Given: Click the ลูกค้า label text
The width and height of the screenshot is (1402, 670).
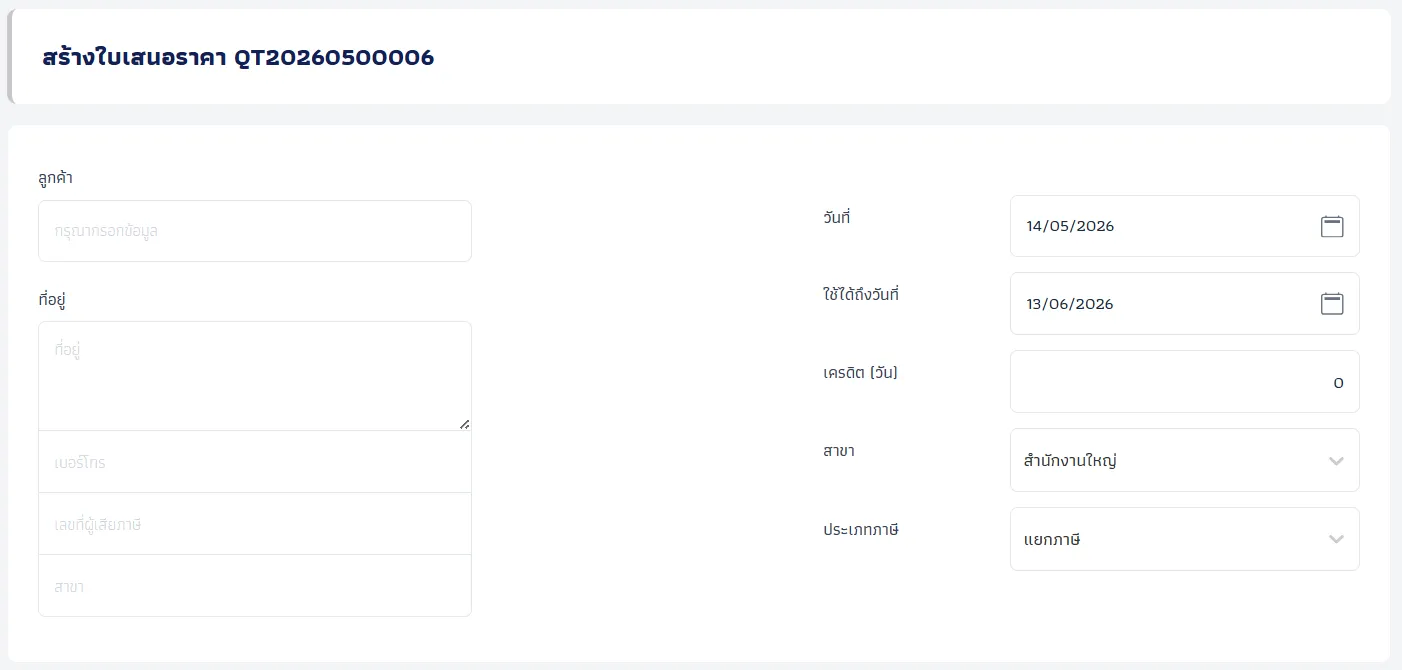Looking at the screenshot, I should pyautogui.click(x=55, y=178).
